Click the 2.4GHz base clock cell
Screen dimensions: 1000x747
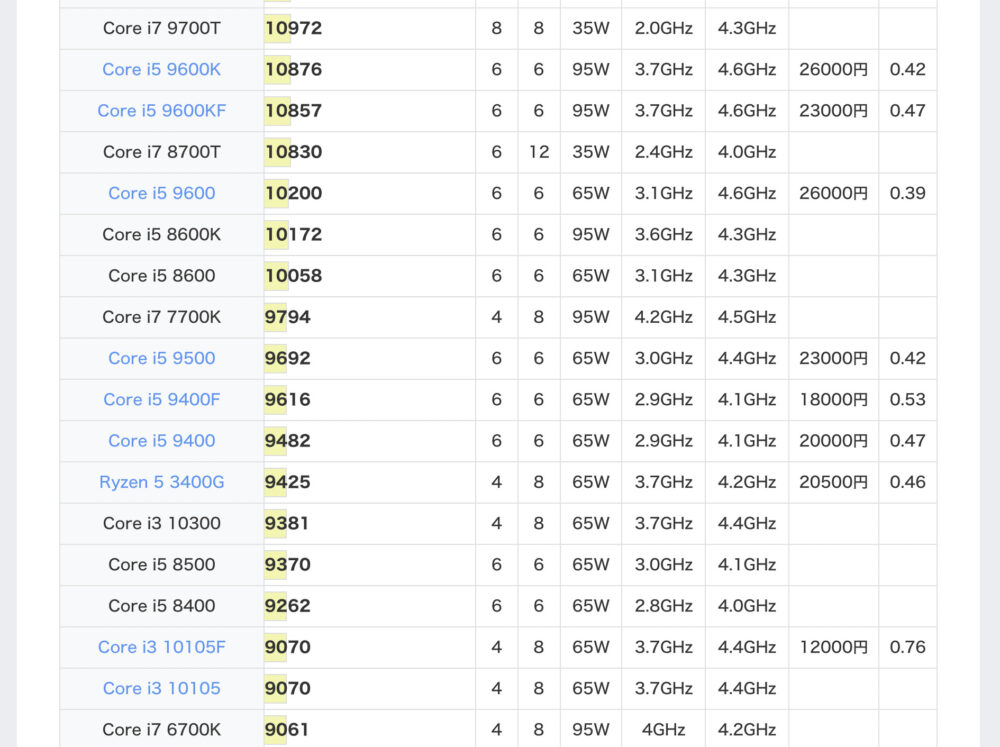coord(663,152)
